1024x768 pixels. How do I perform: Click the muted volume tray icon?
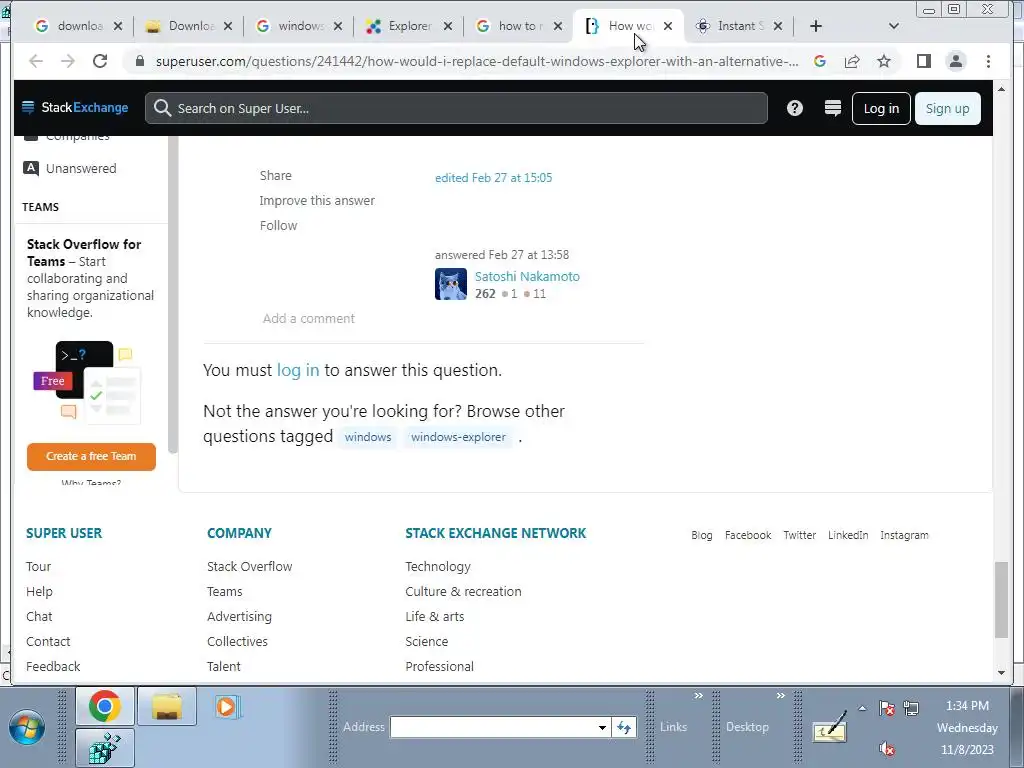887,748
